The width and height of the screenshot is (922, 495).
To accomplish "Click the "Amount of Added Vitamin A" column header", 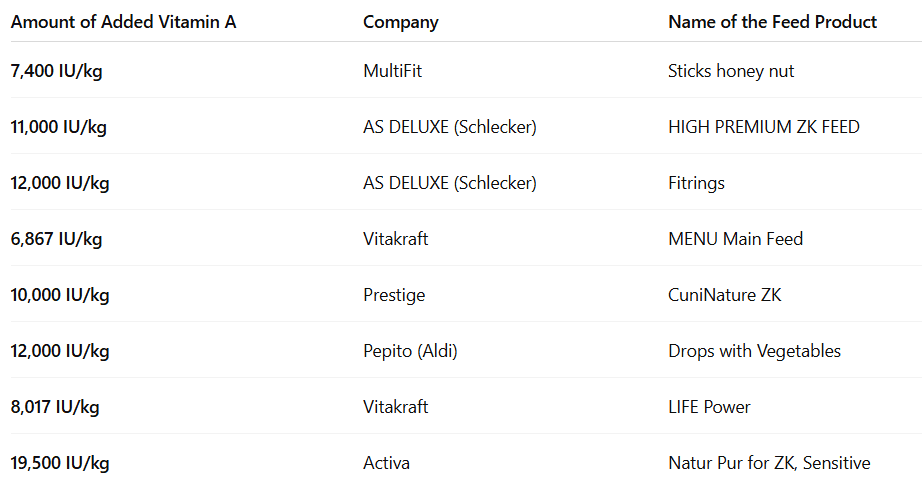I will (x=123, y=22).
